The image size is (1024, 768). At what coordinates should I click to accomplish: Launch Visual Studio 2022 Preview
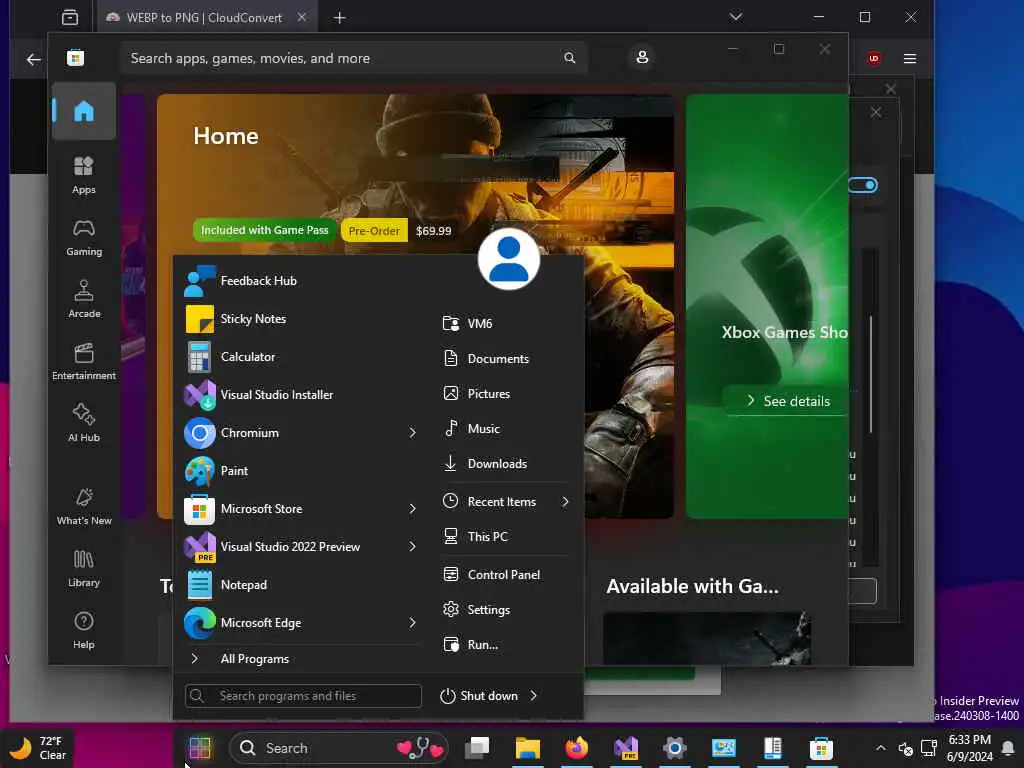point(293,547)
